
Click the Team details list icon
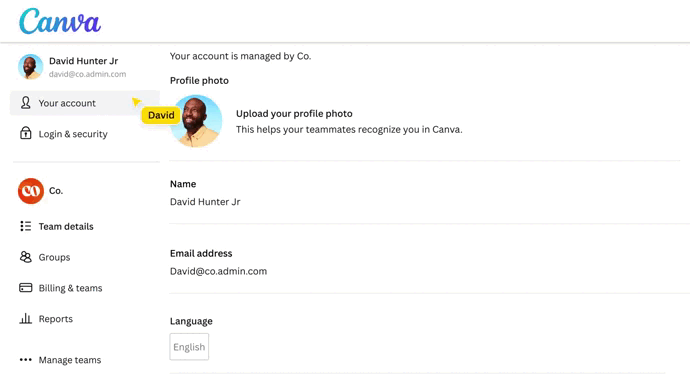tap(26, 226)
